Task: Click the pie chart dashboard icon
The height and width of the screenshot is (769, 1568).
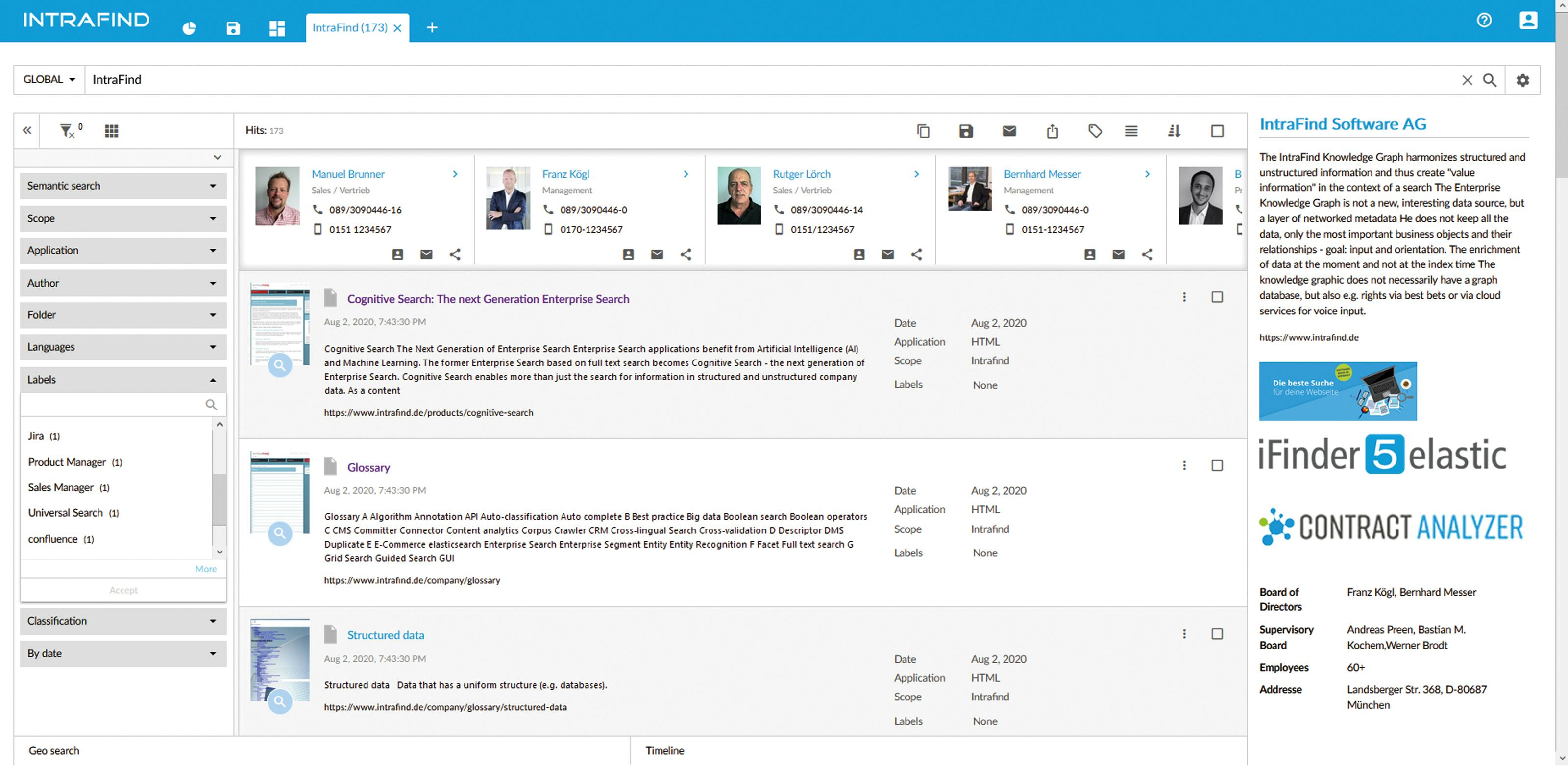Action: 189,28
